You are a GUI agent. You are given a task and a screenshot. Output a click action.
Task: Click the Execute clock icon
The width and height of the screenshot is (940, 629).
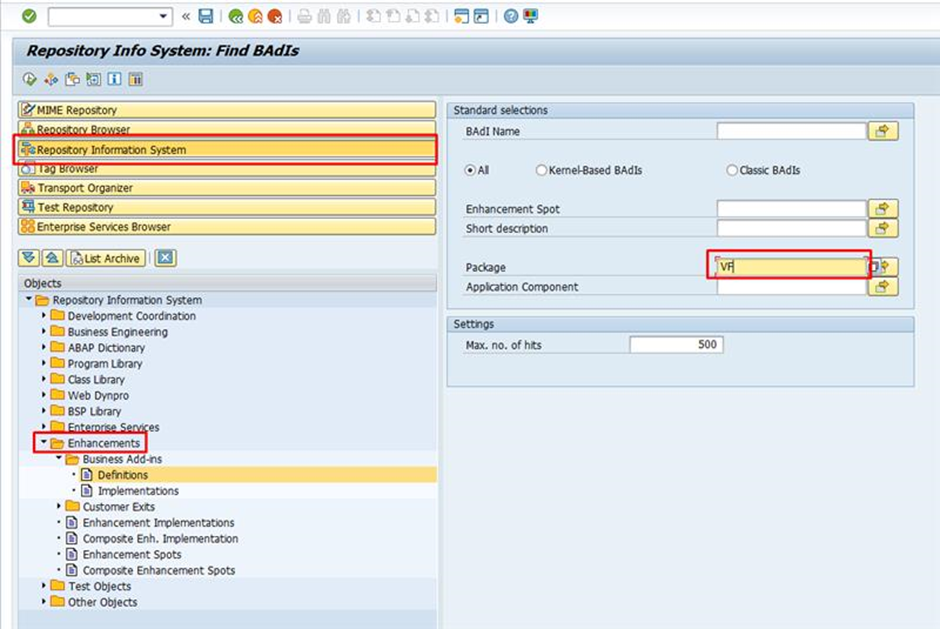tap(29, 79)
